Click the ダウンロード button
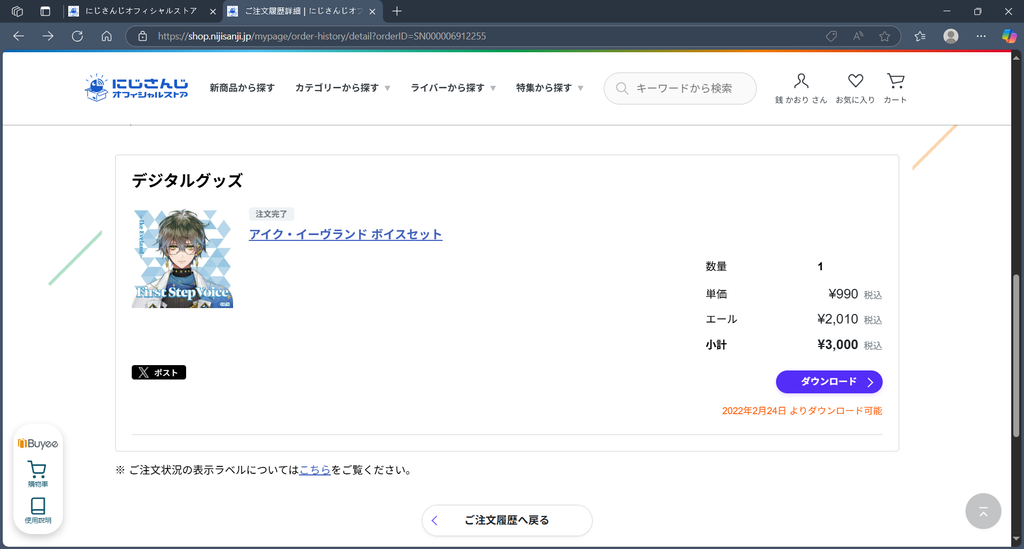Image resolution: width=1024 pixels, height=549 pixels. pos(829,382)
